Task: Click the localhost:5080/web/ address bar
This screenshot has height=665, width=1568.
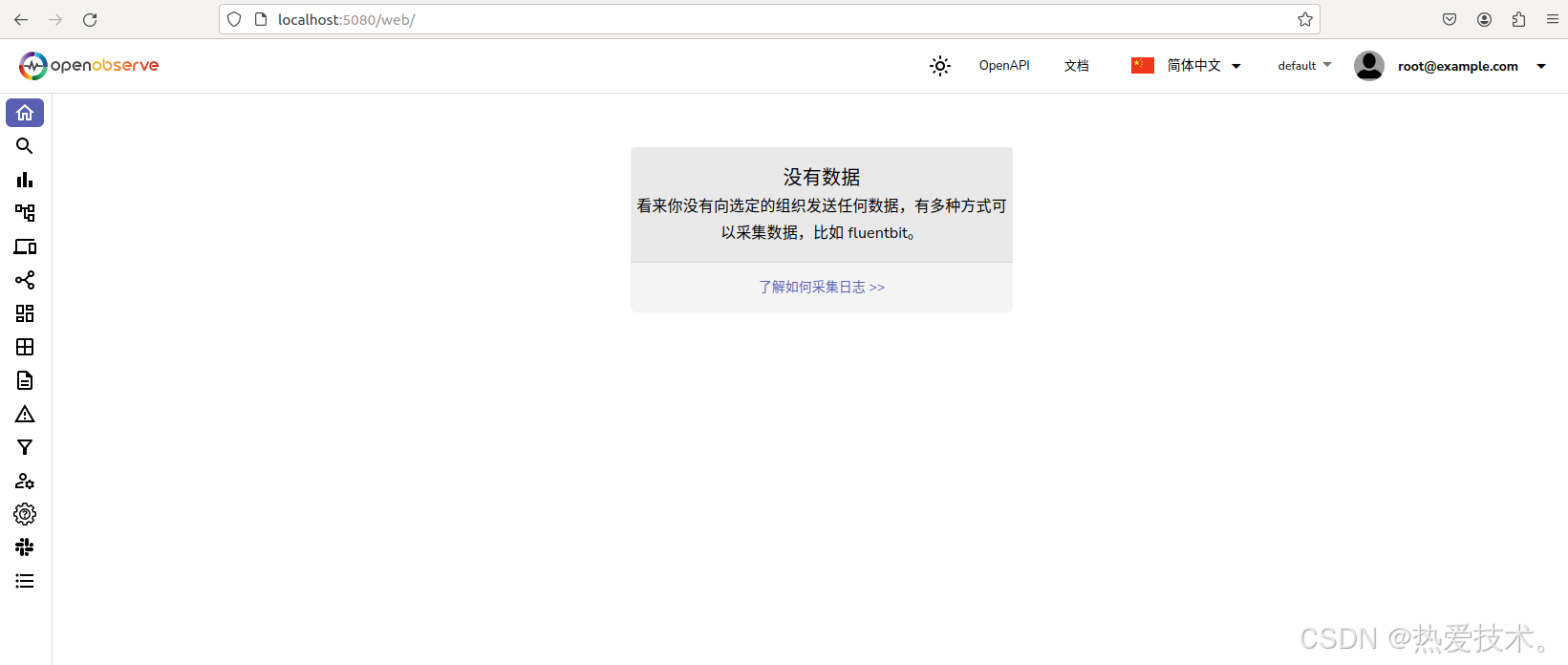Action: (x=769, y=19)
